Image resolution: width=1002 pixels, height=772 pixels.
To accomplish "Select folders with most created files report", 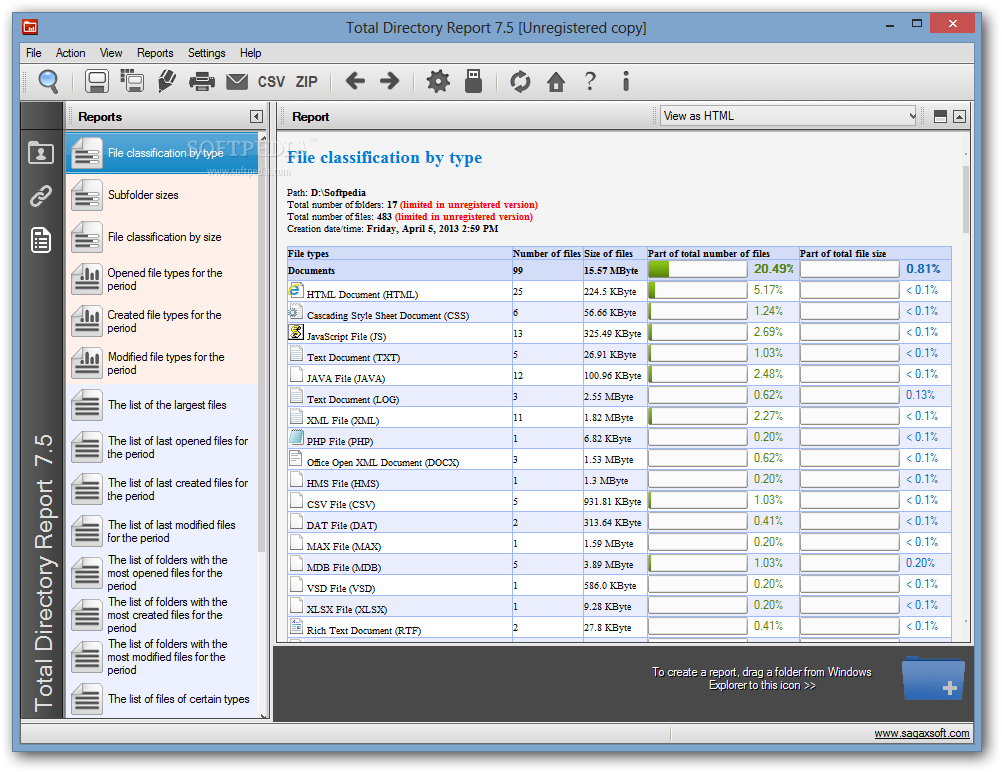I will (x=162, y=615).
